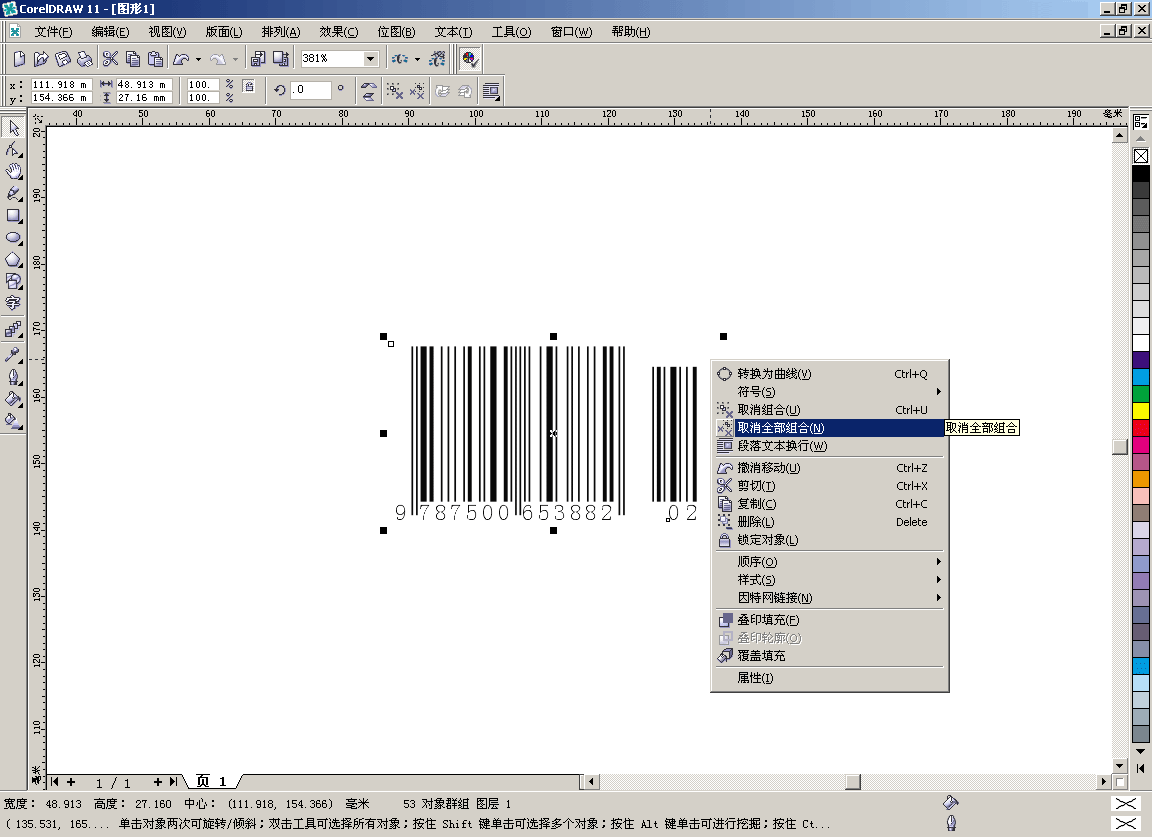
Task: Open the 排列(A) menu
Action: (280, 32)
